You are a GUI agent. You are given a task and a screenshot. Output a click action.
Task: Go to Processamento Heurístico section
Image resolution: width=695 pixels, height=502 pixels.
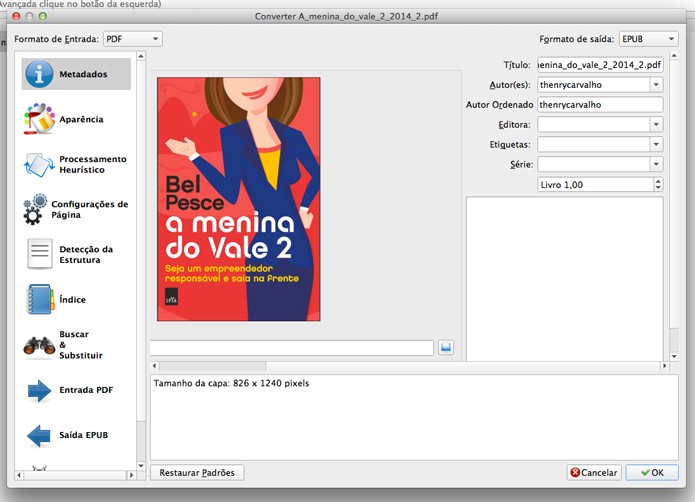76,164
